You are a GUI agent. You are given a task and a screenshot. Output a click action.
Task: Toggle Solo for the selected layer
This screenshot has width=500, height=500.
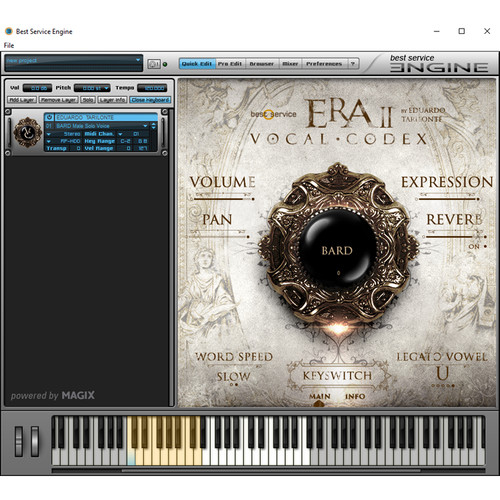coord(88,100)
